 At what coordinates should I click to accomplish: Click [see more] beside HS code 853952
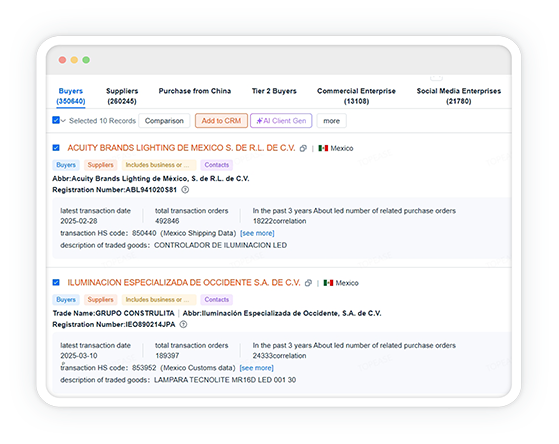[x=257, y=368]
